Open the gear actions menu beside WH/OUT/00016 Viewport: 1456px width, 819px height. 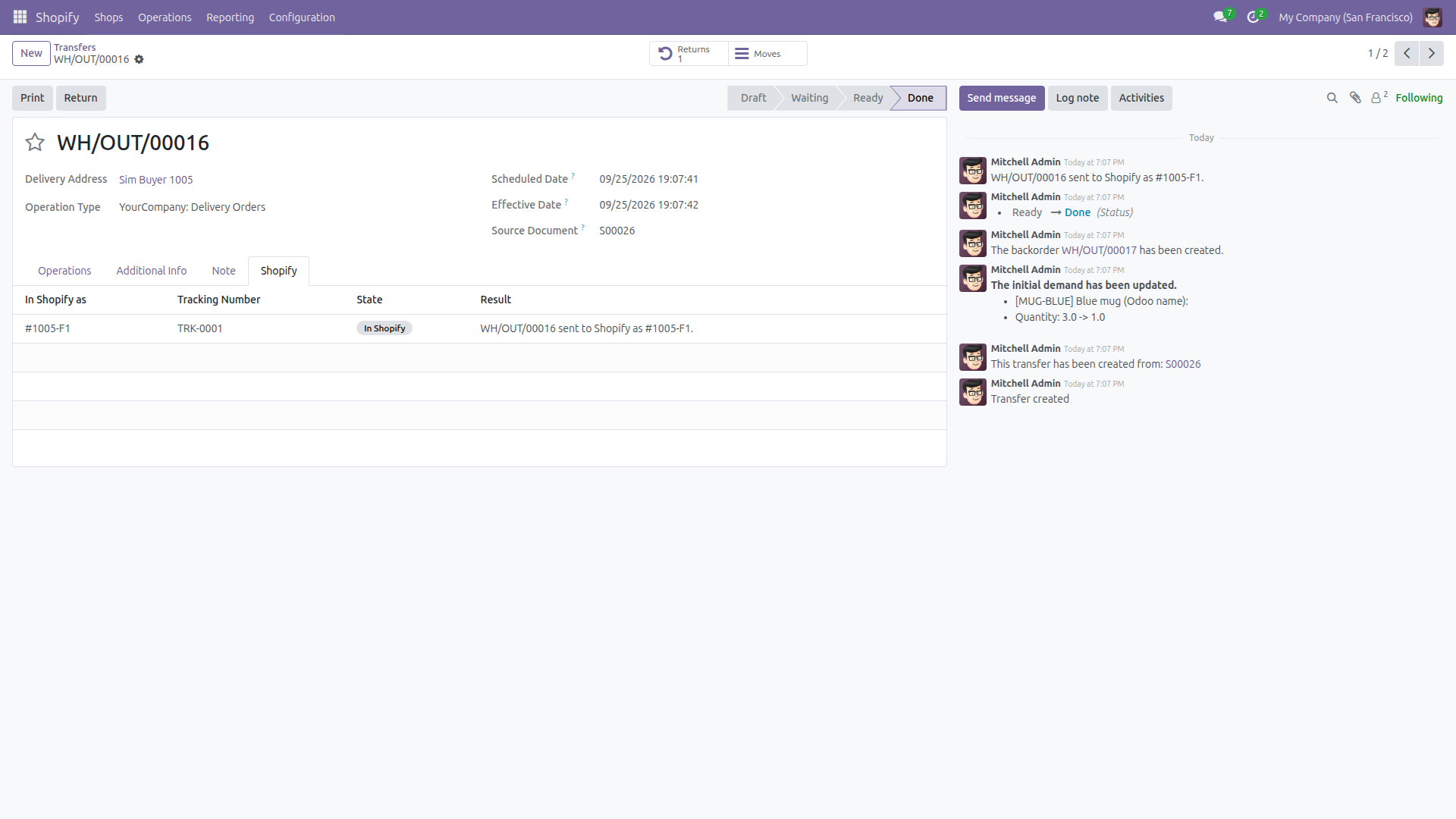(x=139, y=59)
